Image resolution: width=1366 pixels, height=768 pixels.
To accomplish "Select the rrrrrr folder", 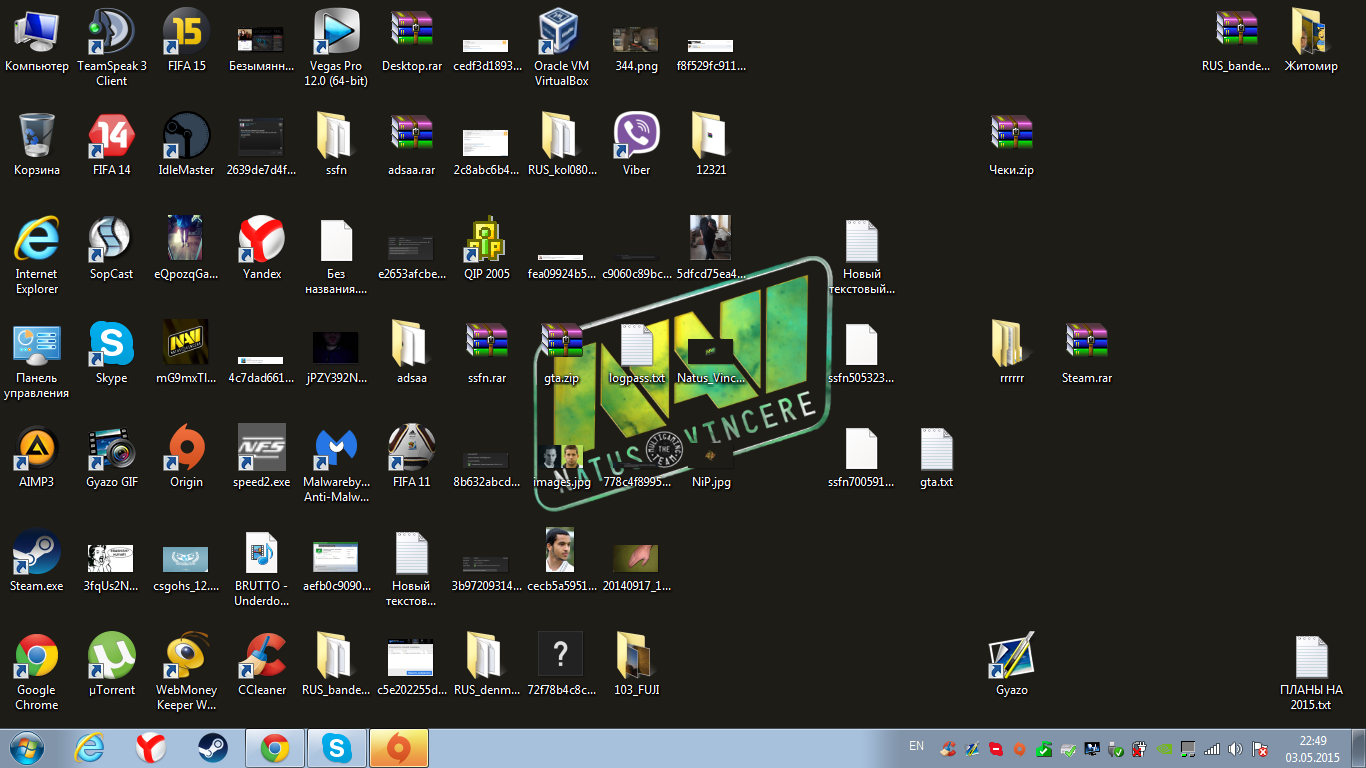I will pyautogui.click(x=1011, y=352).
